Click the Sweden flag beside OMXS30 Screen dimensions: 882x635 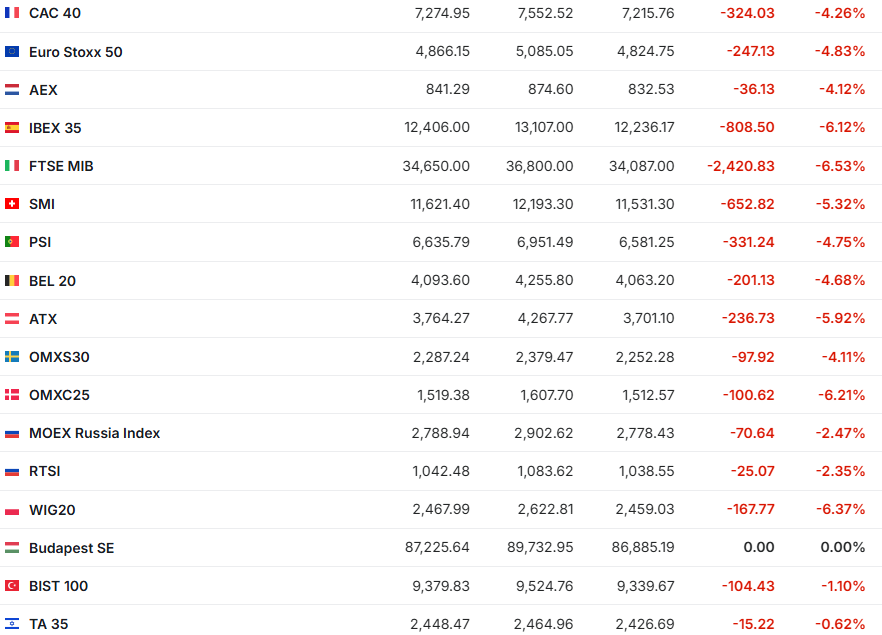click(12, 357)
